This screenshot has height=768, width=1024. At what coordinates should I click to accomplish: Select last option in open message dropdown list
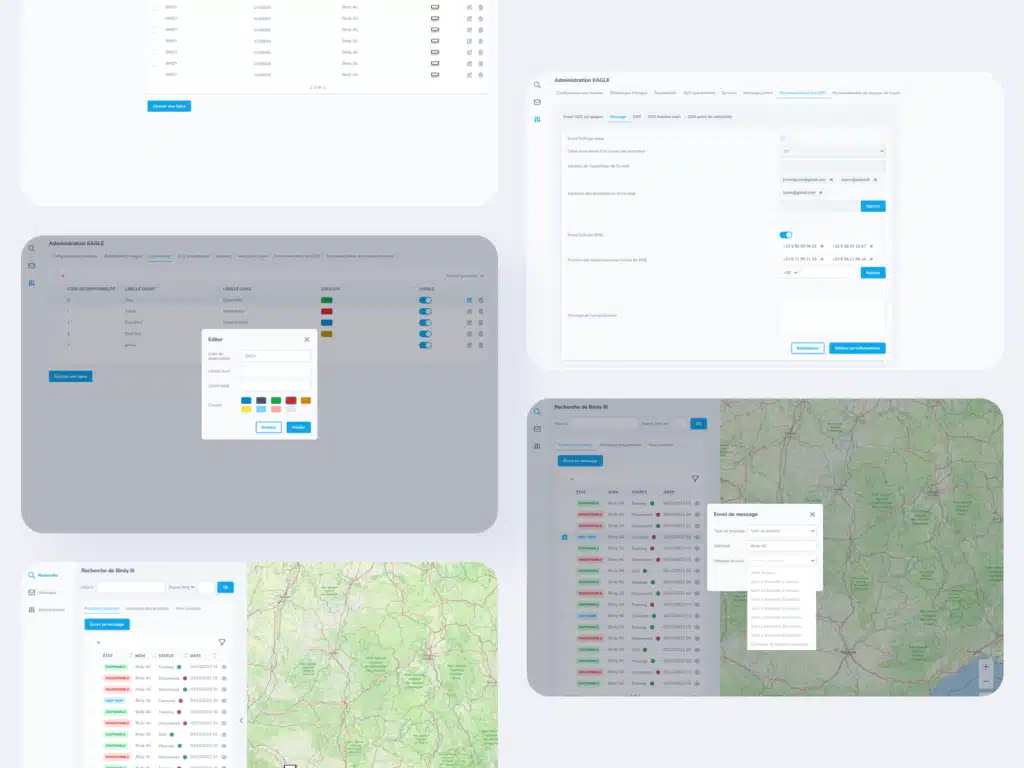[x=779, y=644]
